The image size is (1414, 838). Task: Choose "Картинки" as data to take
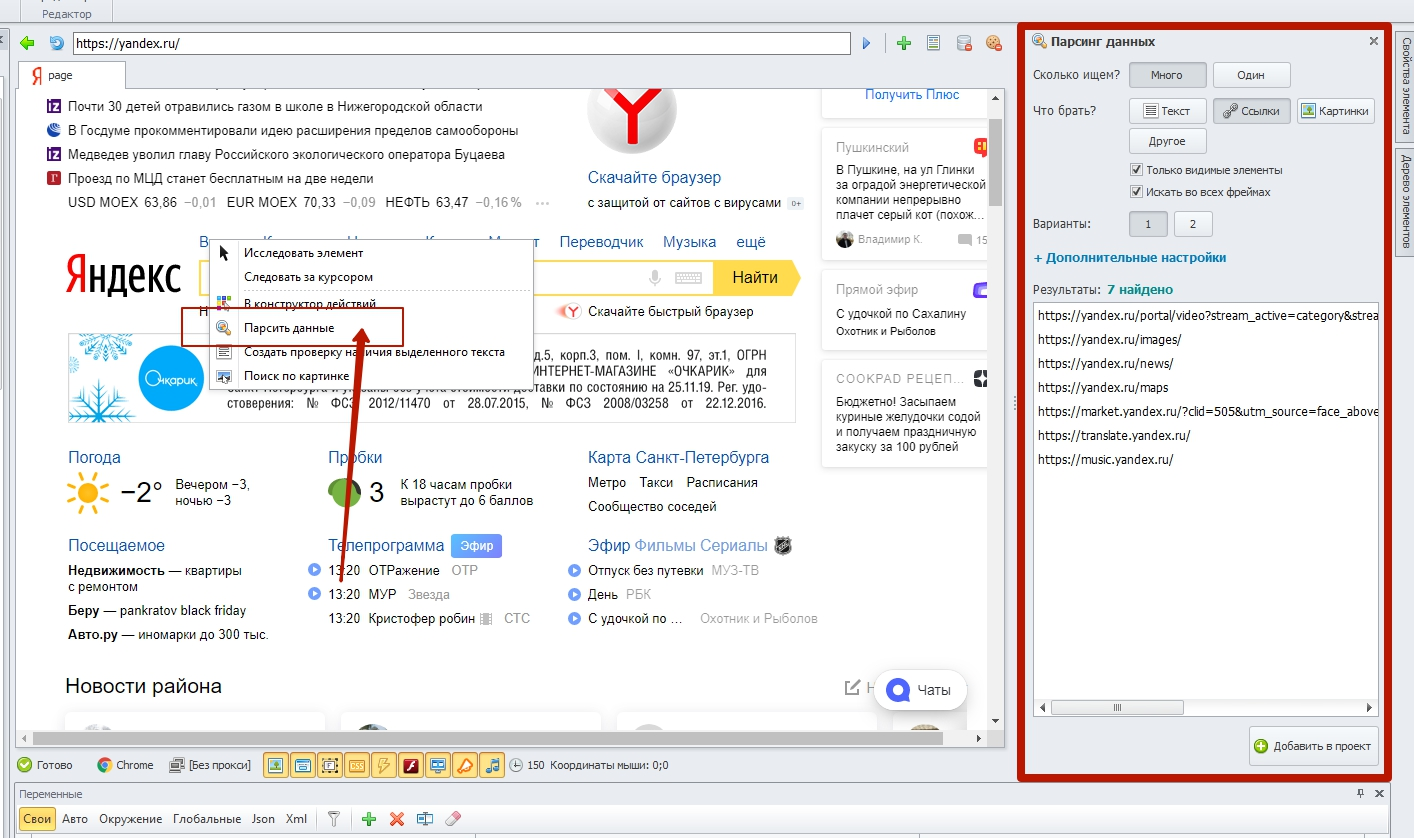click(x=1336, y=111)
